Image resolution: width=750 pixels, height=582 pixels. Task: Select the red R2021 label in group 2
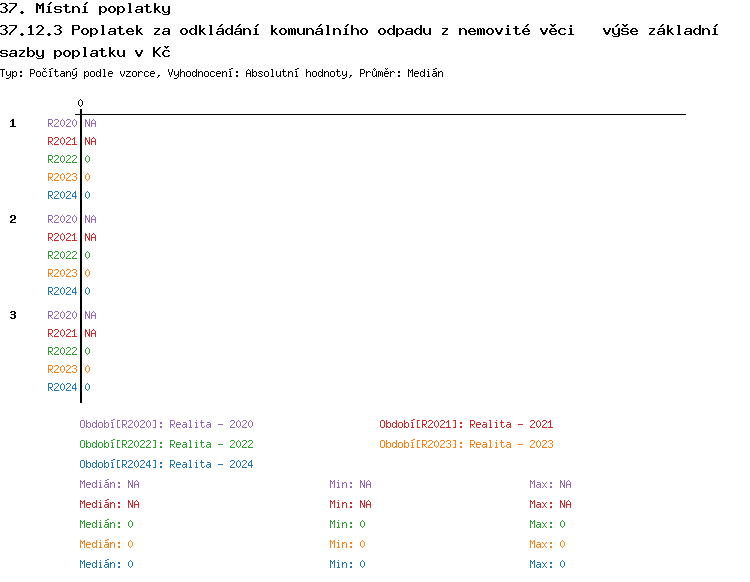click(62, 237)
